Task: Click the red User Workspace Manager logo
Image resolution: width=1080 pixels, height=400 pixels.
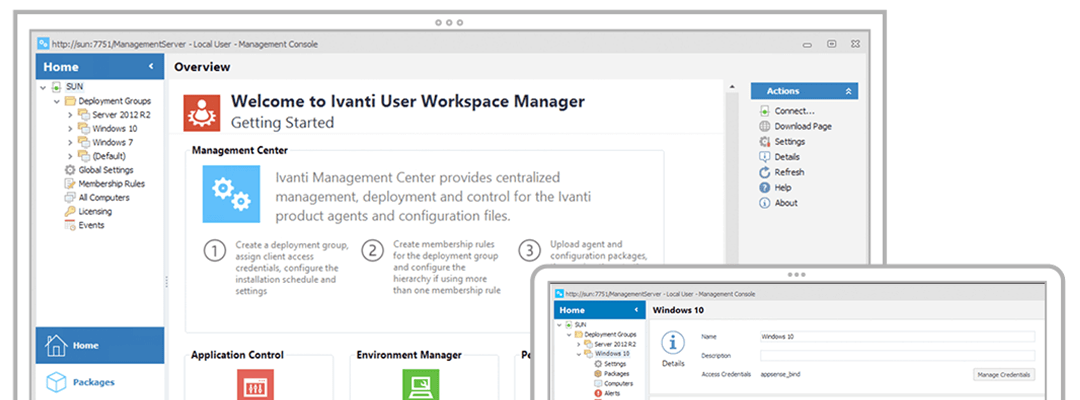Action: coord(202,113)
